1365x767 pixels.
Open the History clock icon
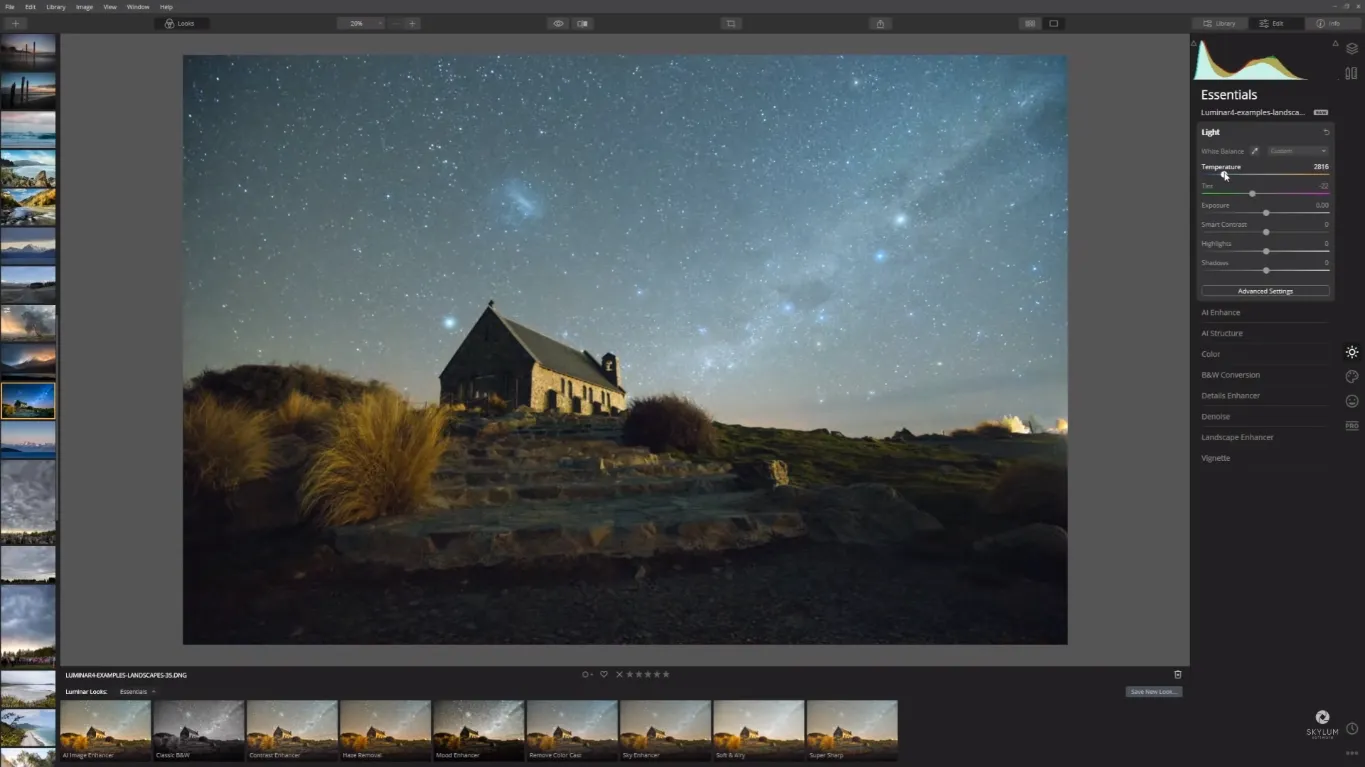pyautogui.click(x=1351, y=729)
